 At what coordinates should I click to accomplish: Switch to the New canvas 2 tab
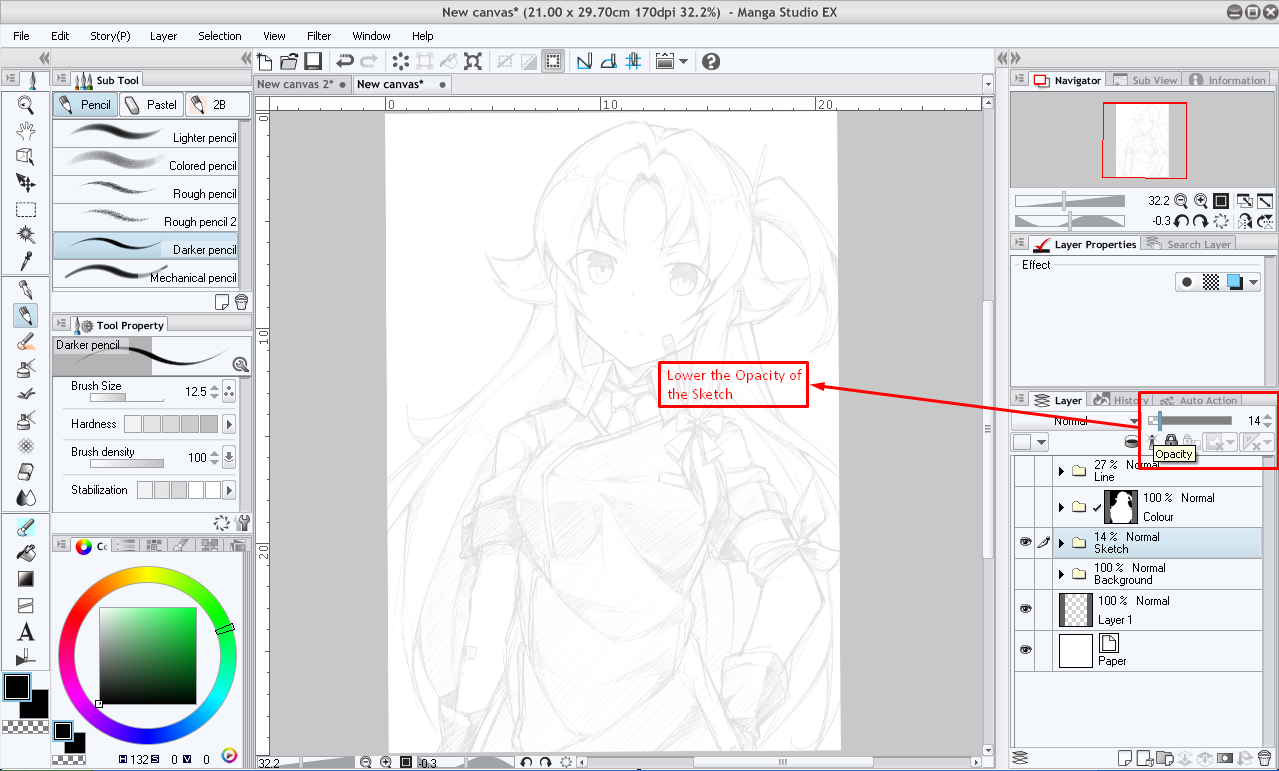click(x=297, y=84)
